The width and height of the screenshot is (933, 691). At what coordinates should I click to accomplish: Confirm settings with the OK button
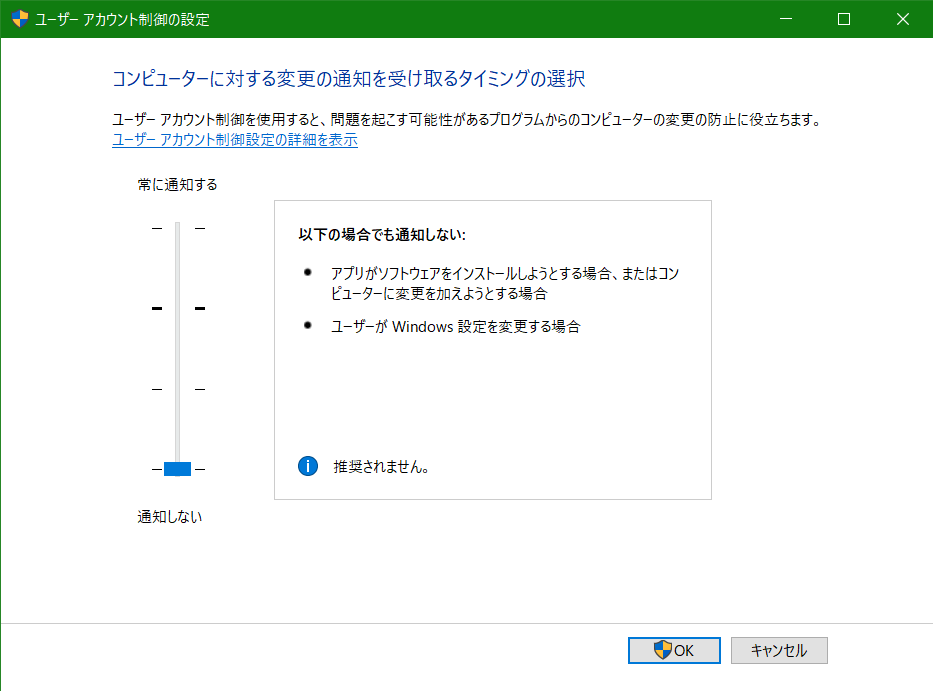click(x=674, y=650)
